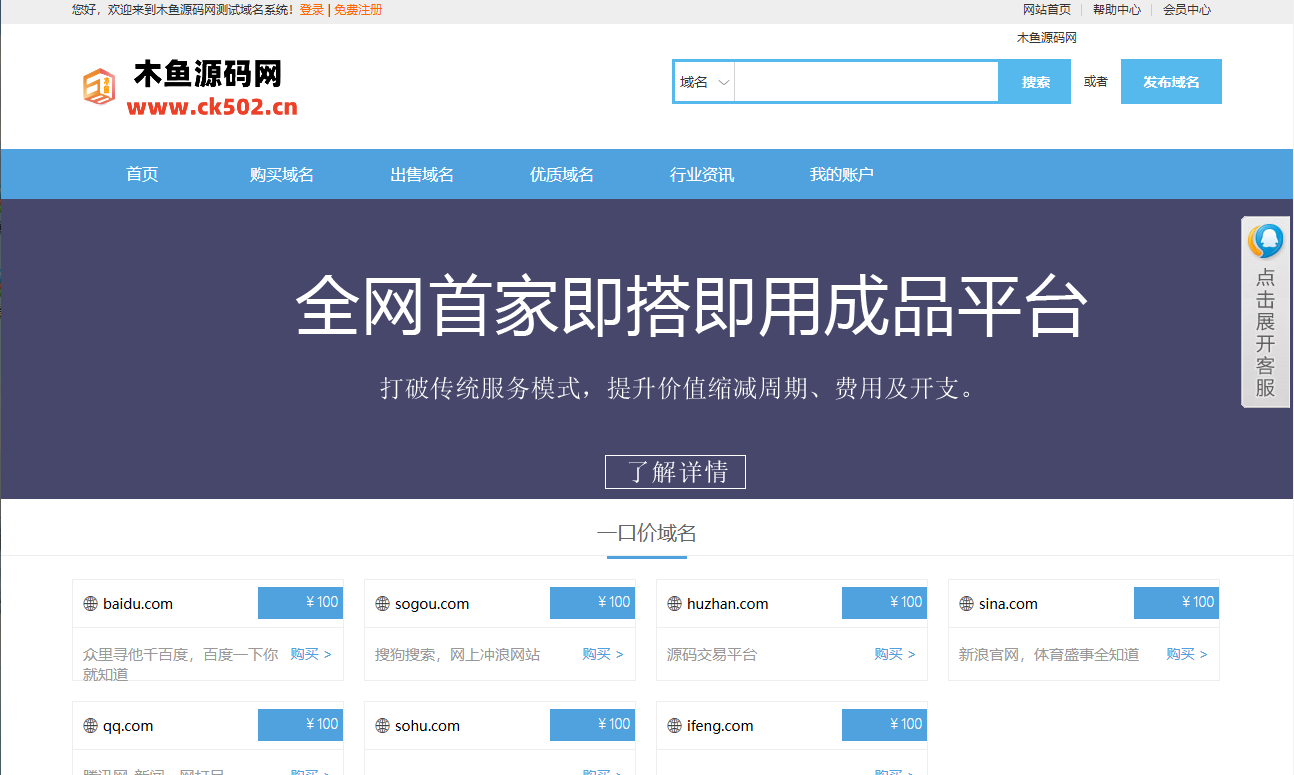Focus the domain search input field
The width and height of the screenshot is (1294, 775).
[x=866, y=82]
